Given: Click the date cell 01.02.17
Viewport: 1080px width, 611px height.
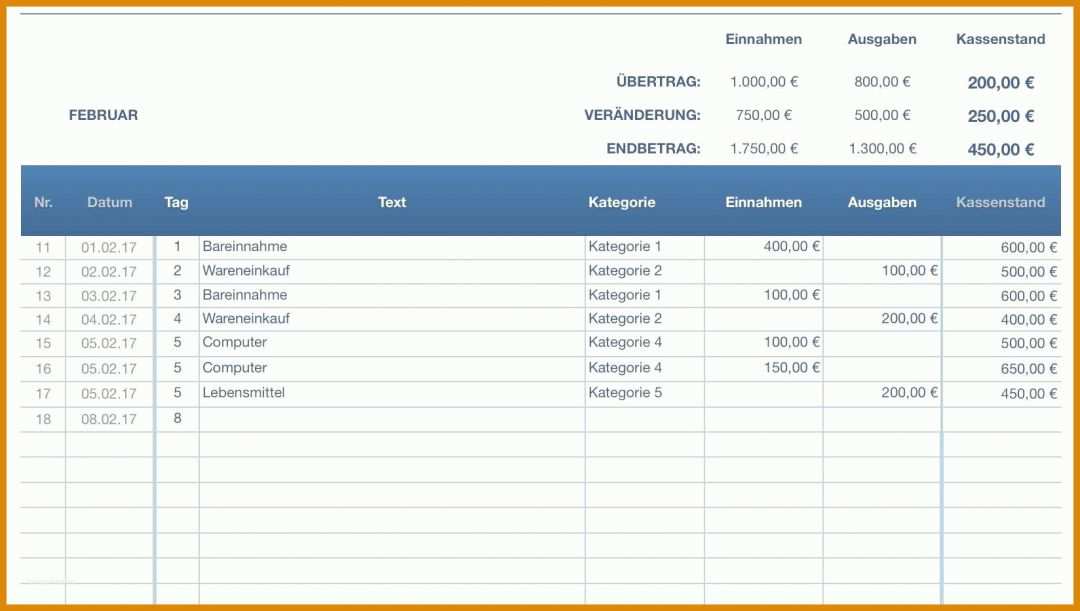Looking at the screenshot, I should 109,247.
